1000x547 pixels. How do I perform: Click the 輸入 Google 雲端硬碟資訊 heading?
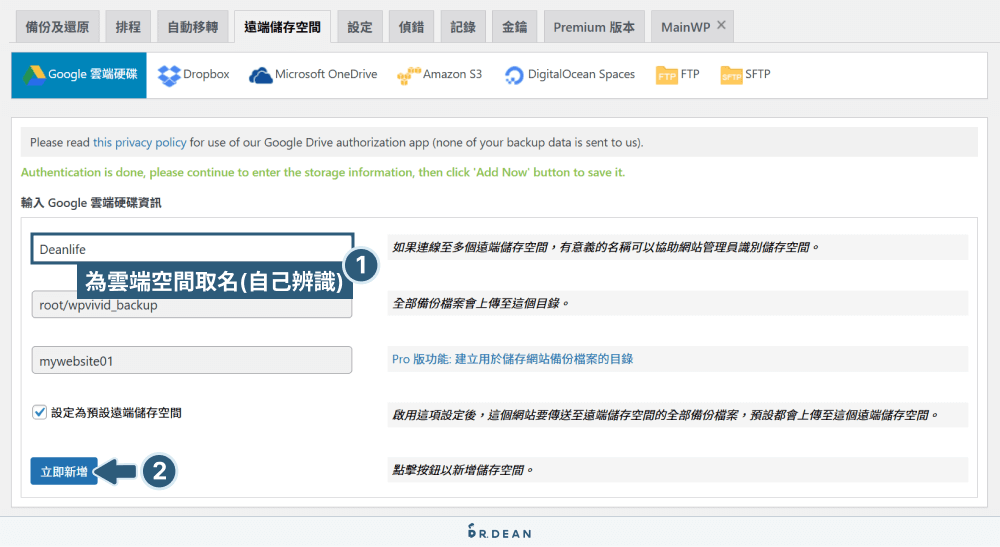click(91, 203)
